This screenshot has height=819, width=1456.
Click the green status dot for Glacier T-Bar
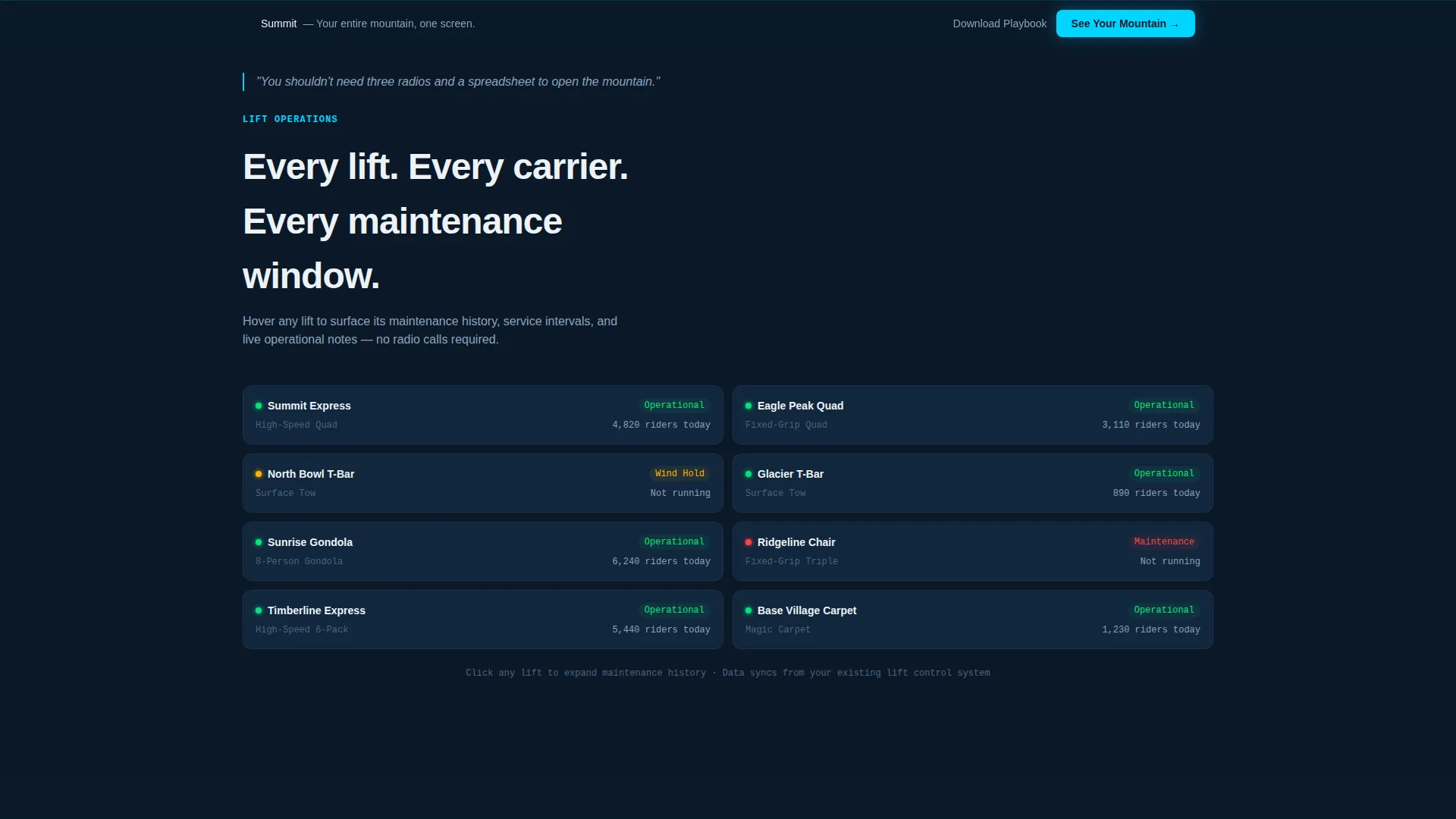(748, 474)
